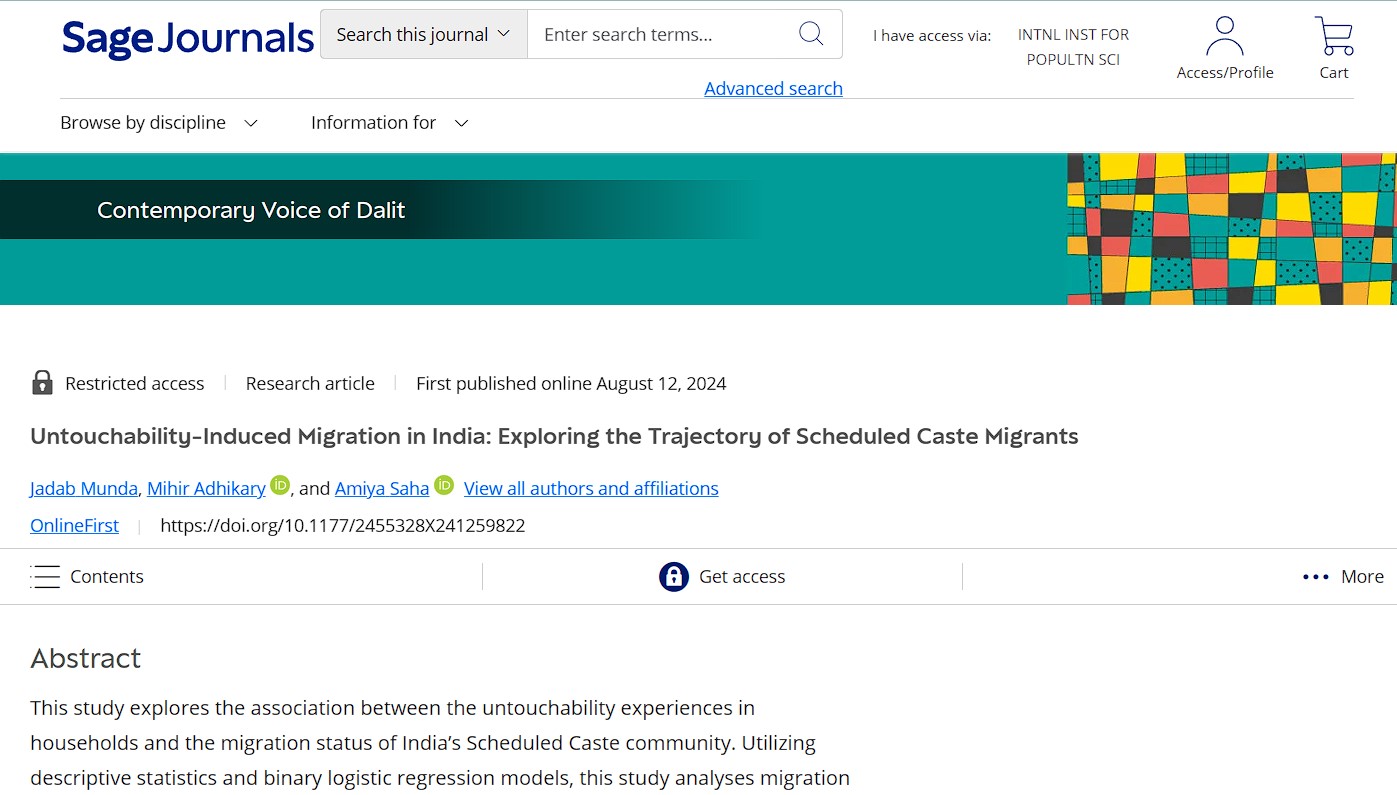Open author link Jadab Munda

coord(83,488)
